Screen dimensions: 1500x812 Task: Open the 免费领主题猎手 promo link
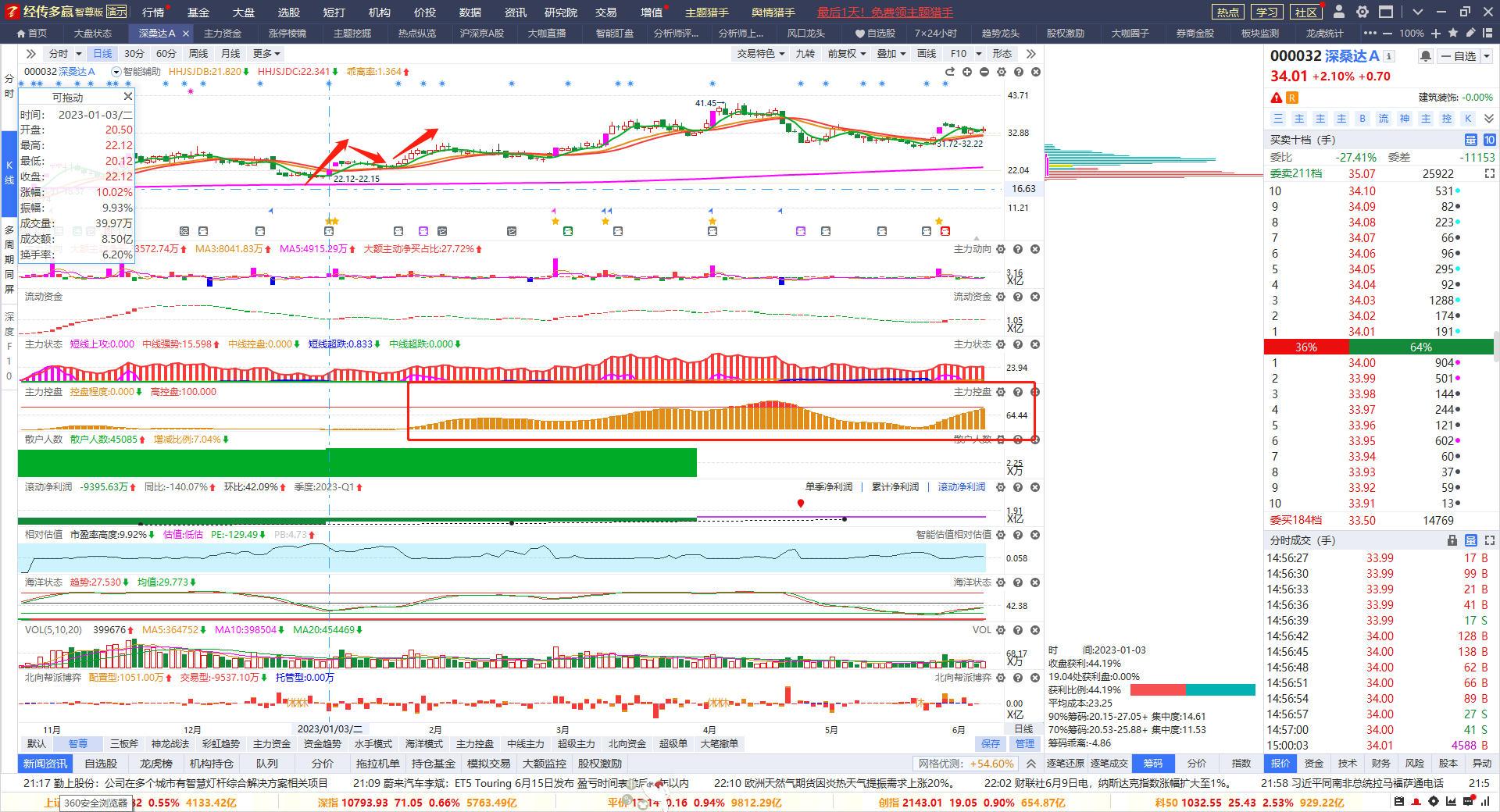click(x=885, y=12)
